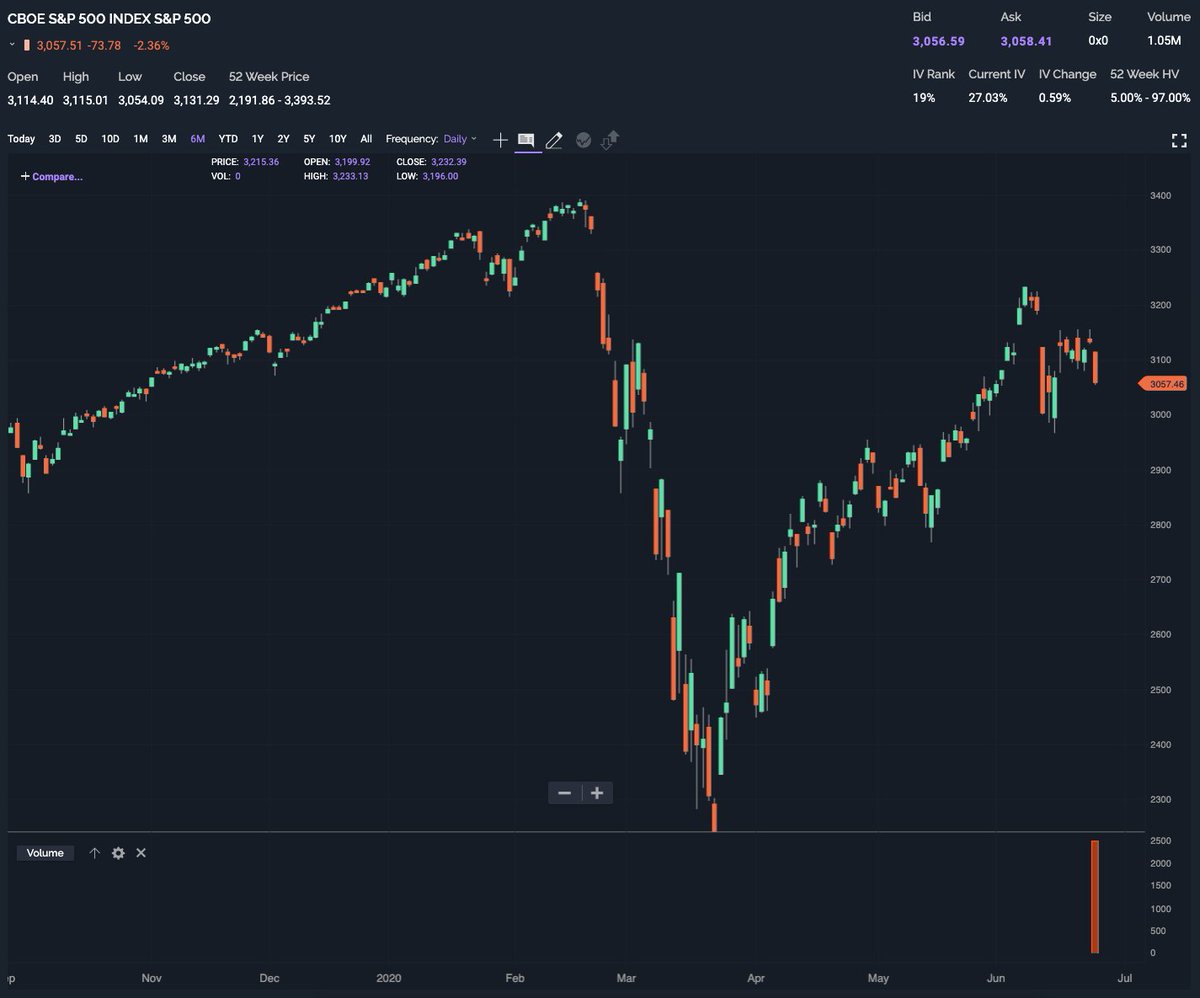Image resolution: width=1200 pixels, height=998 pixels.
Task: Select the 10Y time range
Action: 338,139
